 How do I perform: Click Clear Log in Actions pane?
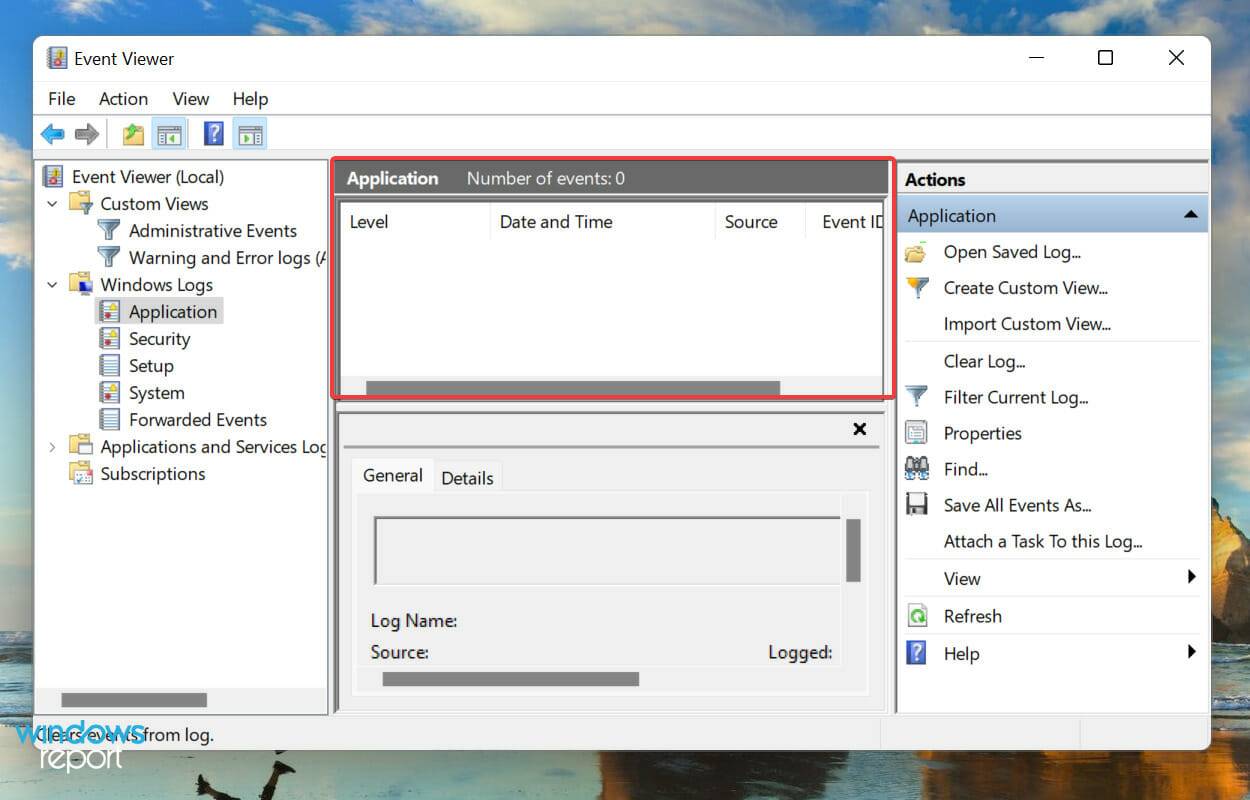coord(984,361)
